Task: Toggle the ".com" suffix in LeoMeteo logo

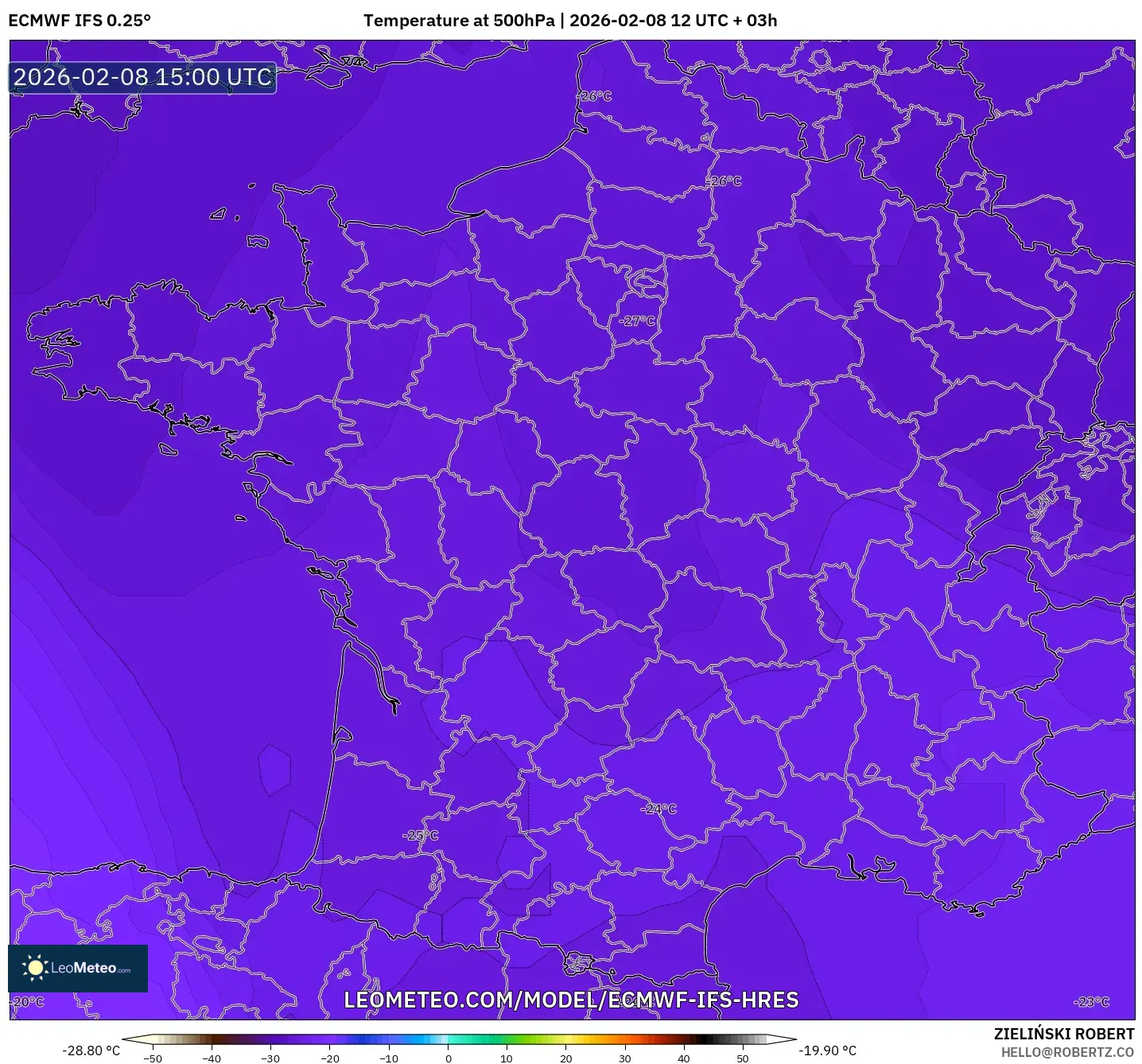Action: [x=123, y=972]
